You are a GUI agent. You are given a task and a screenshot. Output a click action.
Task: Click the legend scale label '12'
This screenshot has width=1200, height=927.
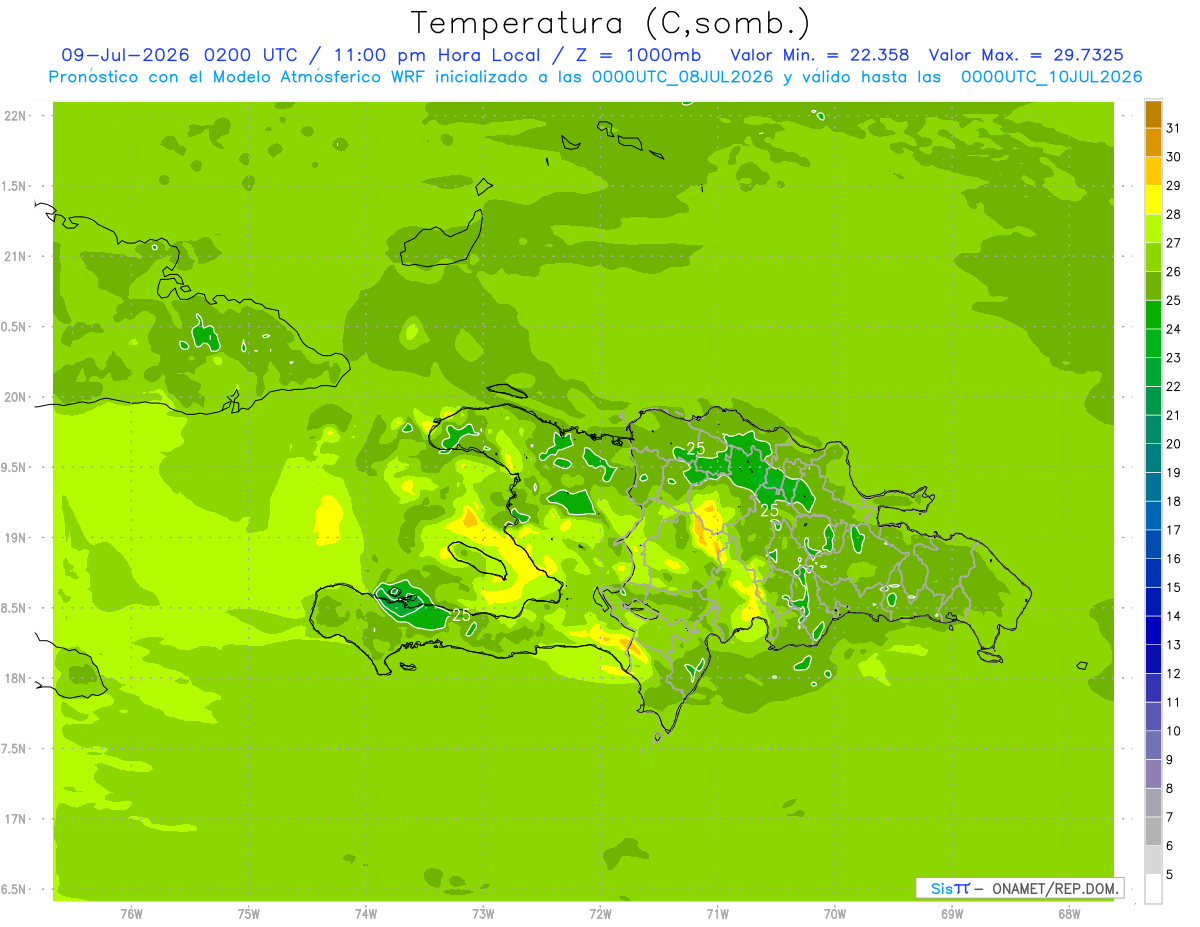tap(1173, 673)
